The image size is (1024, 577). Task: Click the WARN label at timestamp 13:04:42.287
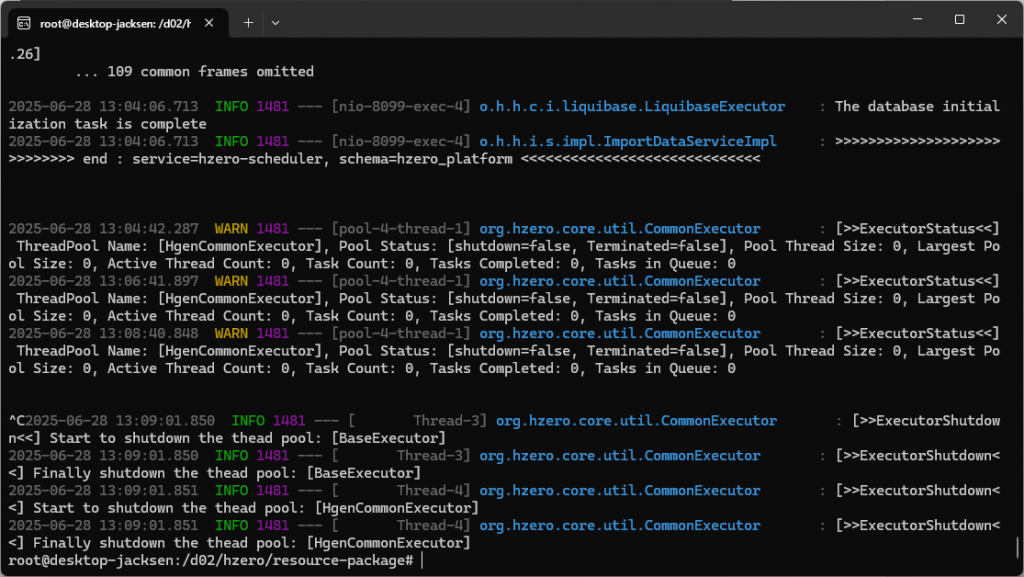click(231, 229)
